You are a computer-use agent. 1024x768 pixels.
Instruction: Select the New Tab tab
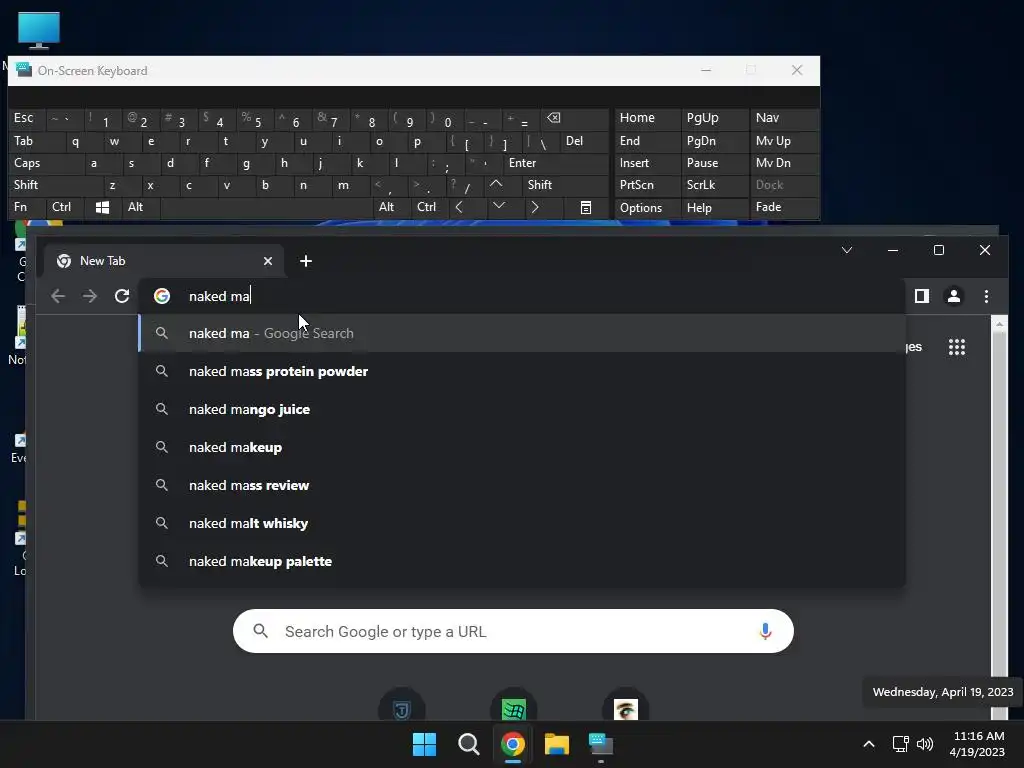163,261
